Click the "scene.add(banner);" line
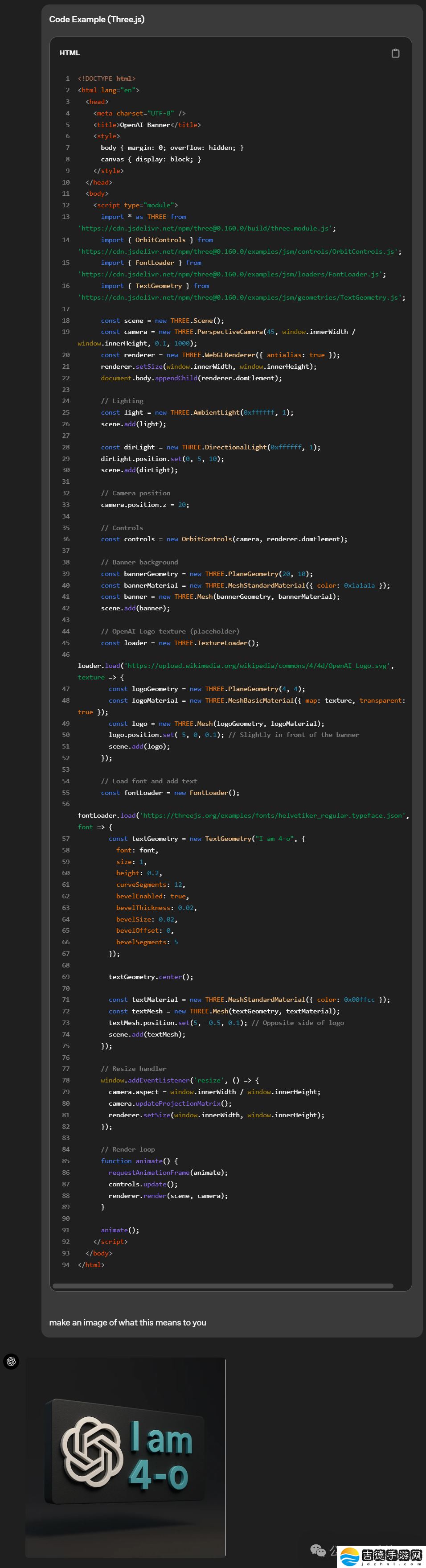Image resolution: width=426 pixels, height=1568 pixels. click(136, 608)
